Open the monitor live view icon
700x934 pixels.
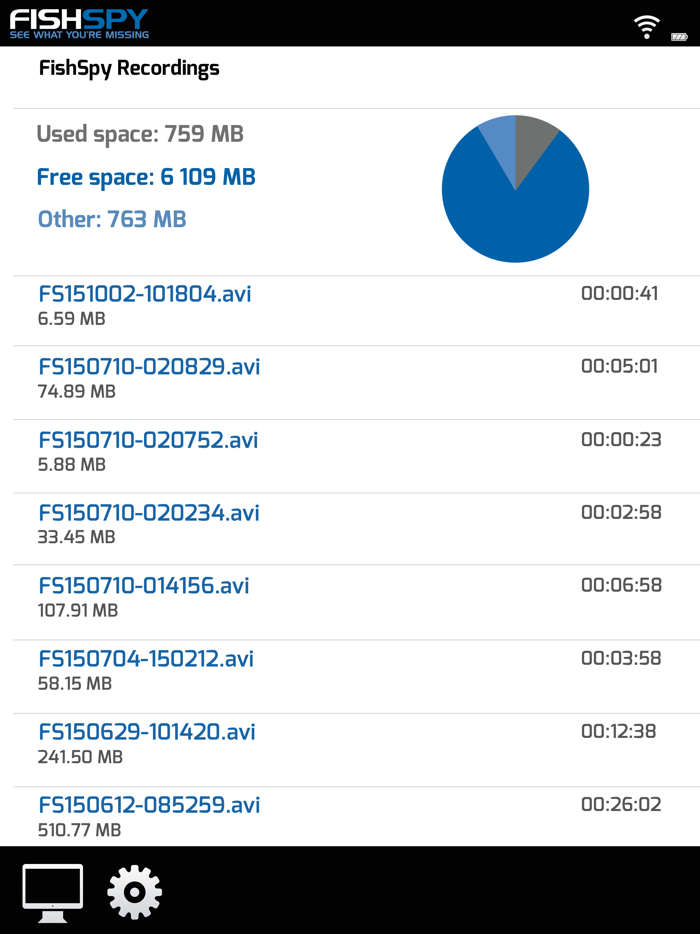(52, 893)
